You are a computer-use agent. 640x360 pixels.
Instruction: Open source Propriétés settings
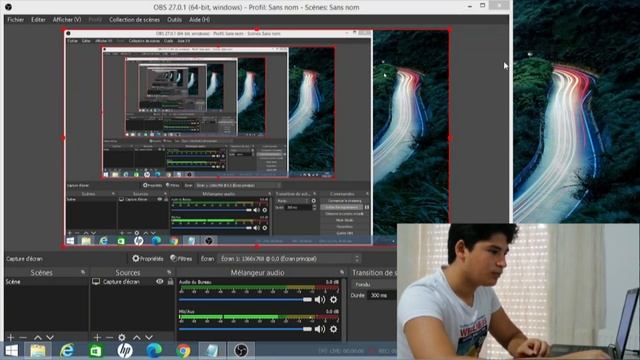tap(147, 258)
